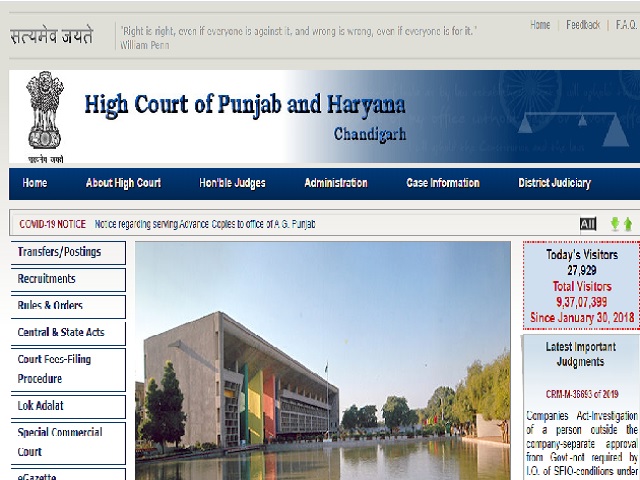Screen dimensions: 640x480
Task: Open Court Fees-Filing Procedure link
Action: pyautogui.click(x=68, y=369)
